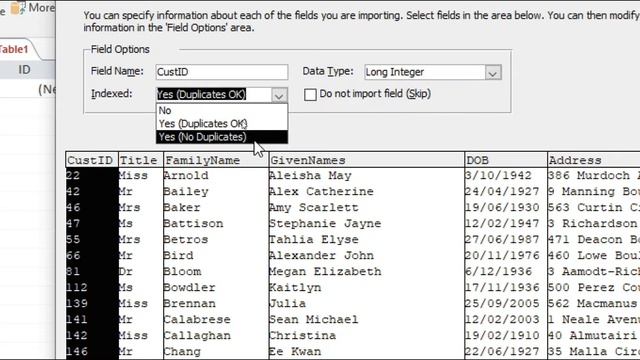Open the Data Type dropdown arrow

pyautogui.click(x=493, y=73)
